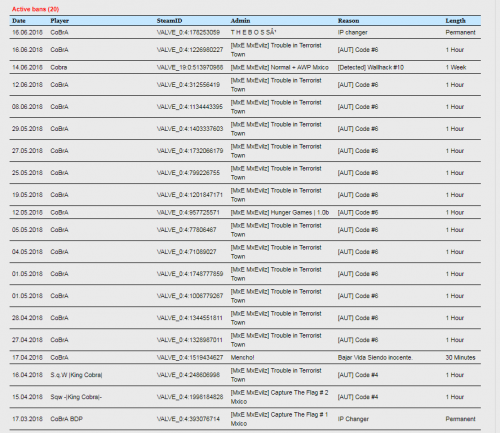Click the [Detected] Wallhack #10 reason

click(371, 67)
